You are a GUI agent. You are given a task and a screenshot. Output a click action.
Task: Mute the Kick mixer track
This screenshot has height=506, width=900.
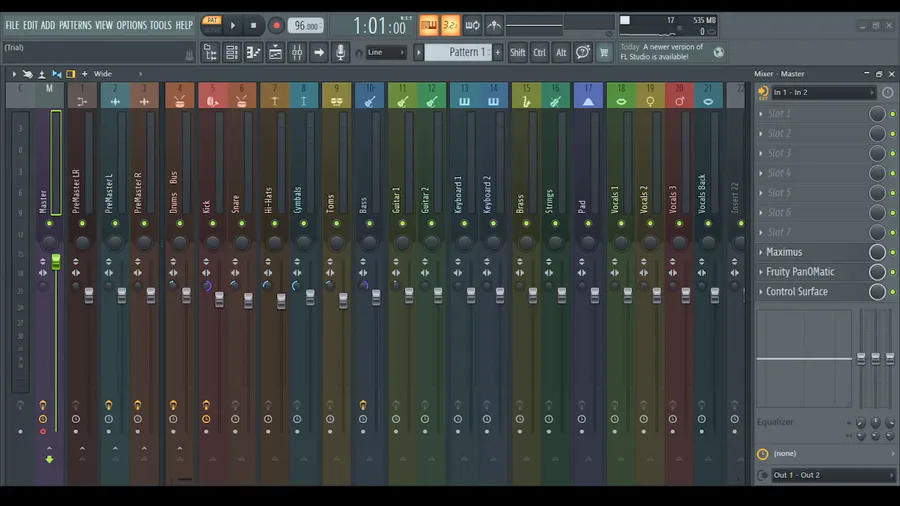pos(212,223)
